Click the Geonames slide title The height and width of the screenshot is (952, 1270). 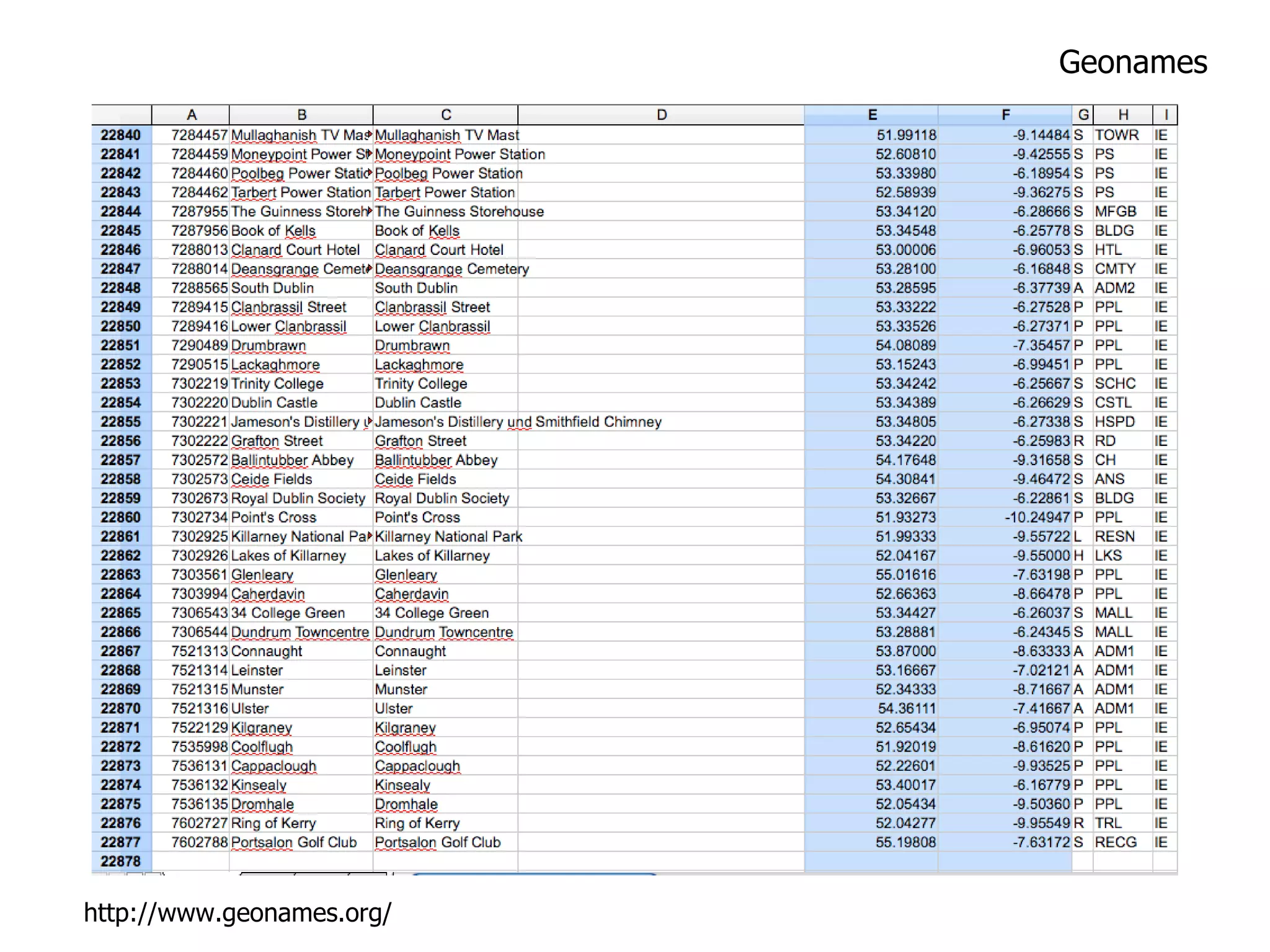click(x=1132, y=62)
